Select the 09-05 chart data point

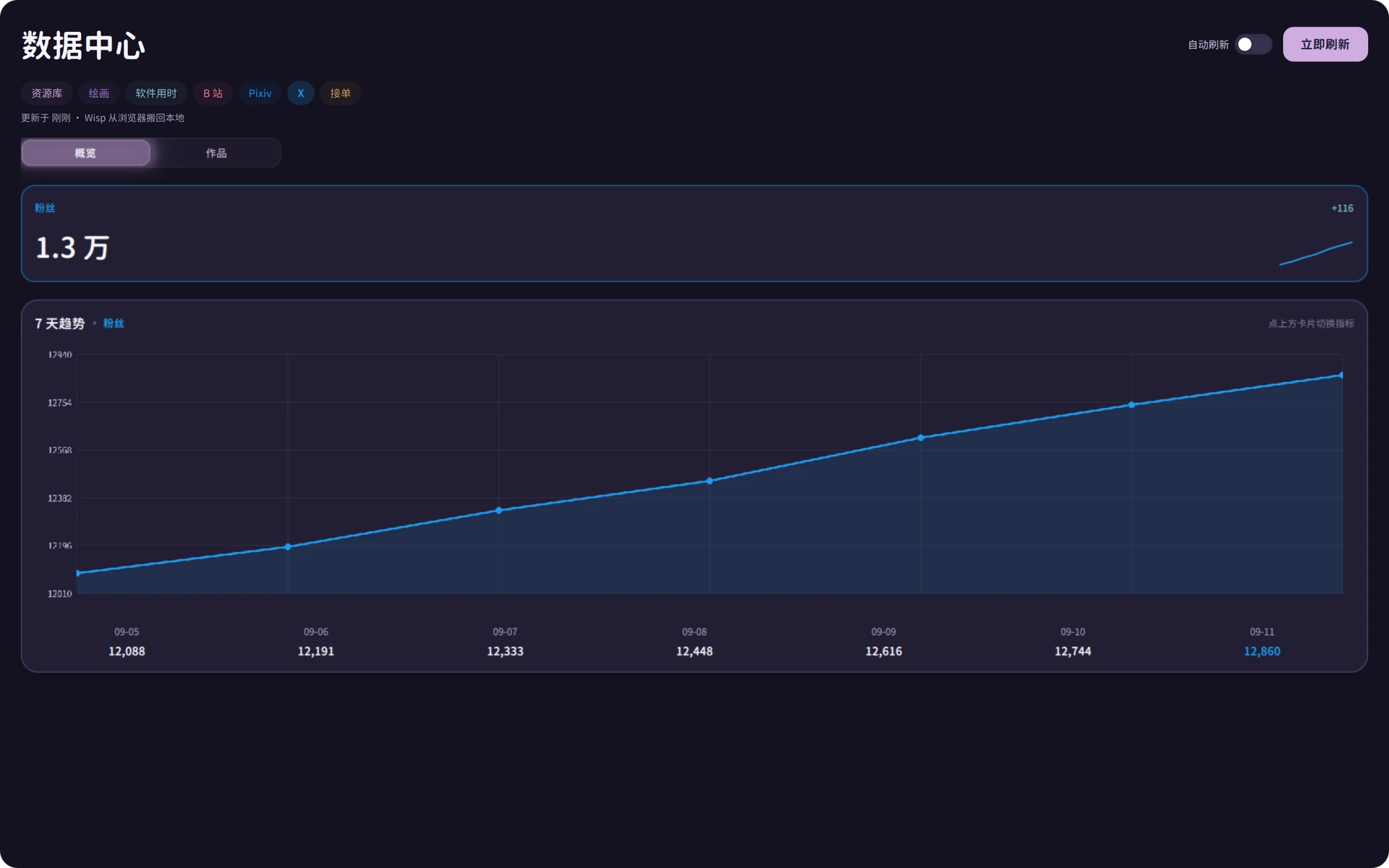coord(78,573)
